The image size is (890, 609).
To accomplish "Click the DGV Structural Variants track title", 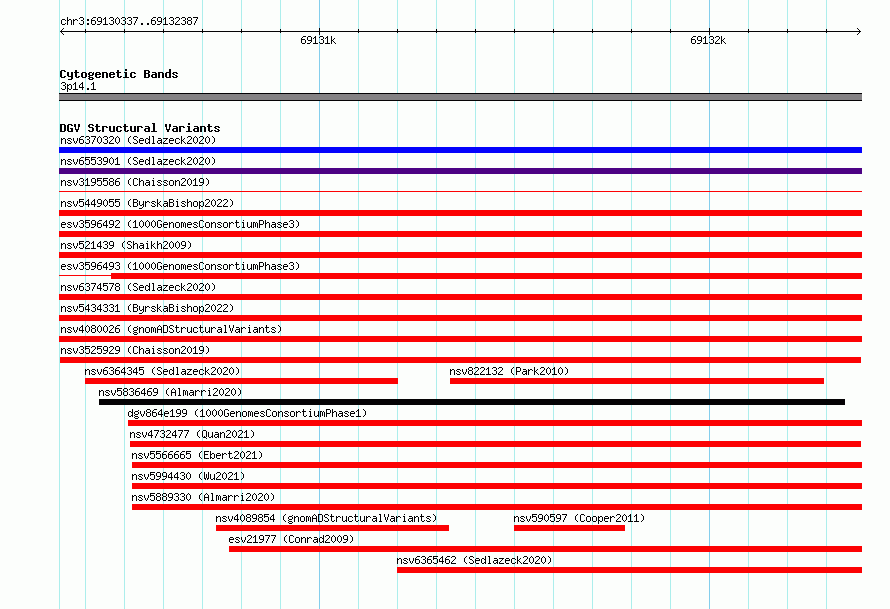I will pos(140,128).
